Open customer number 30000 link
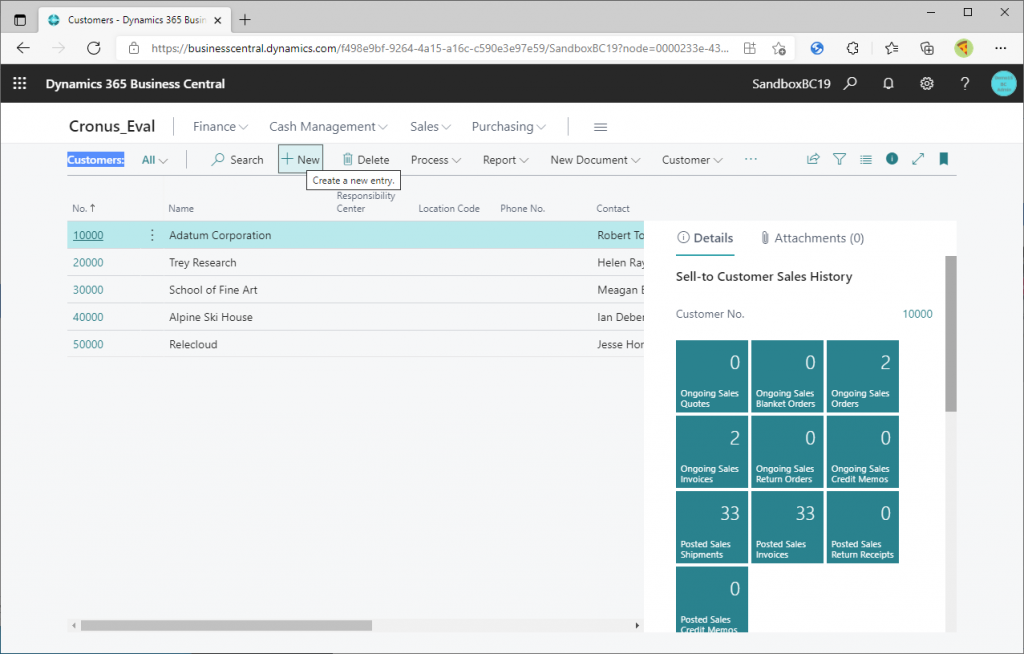This screenshot has width=1024, height=654. pyautogui.click(x=88, y=290)
